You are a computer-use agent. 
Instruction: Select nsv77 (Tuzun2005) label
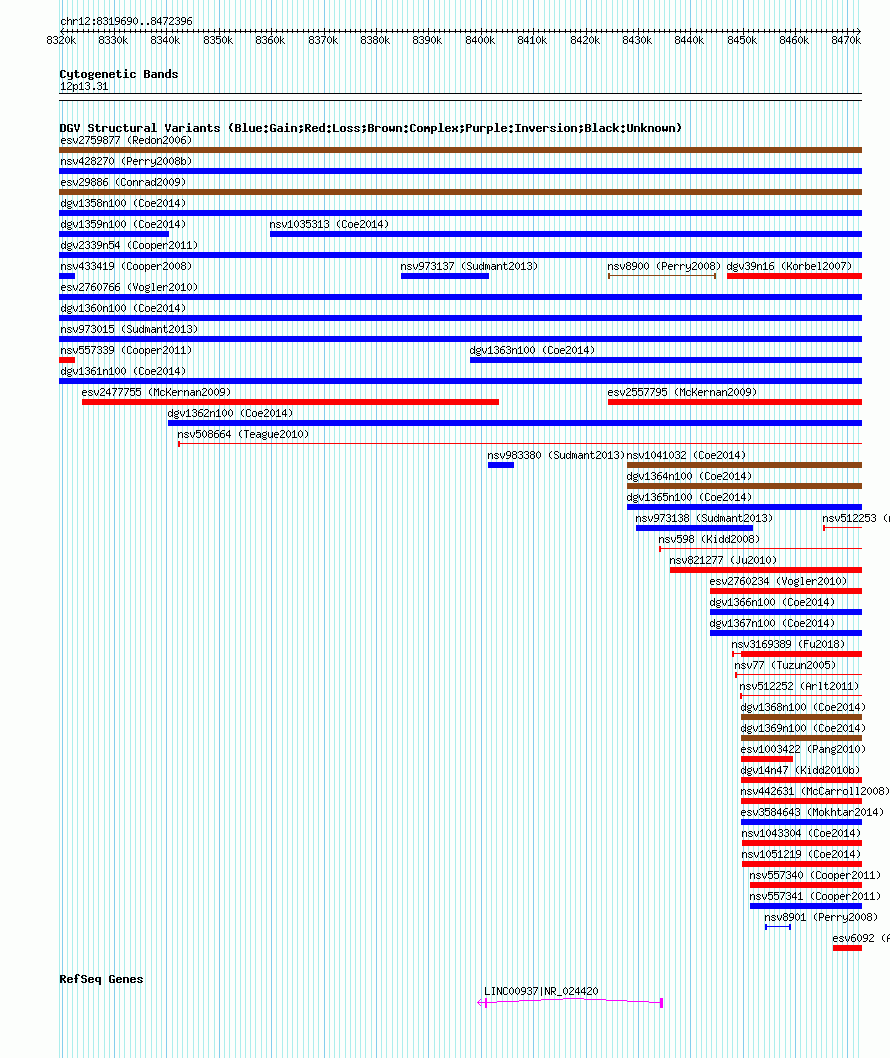click(785, 665)
